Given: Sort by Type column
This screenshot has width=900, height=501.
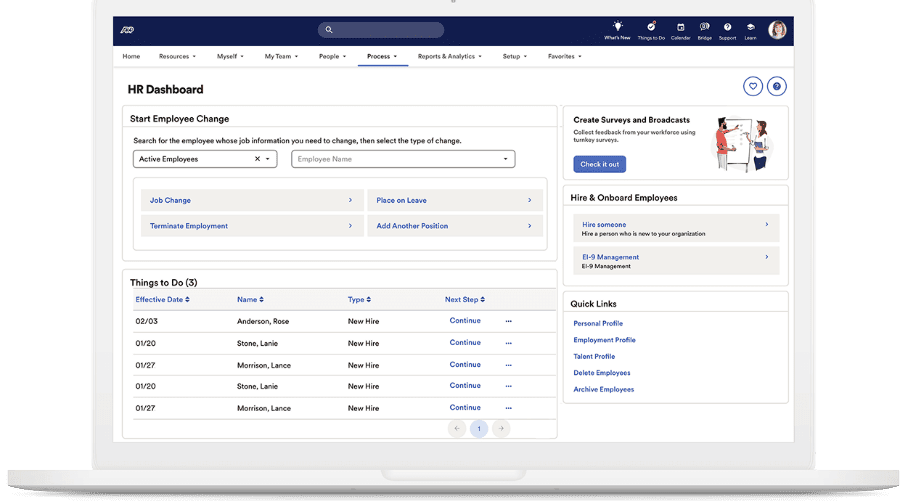Looking at the screenshot, I should 359,300.
